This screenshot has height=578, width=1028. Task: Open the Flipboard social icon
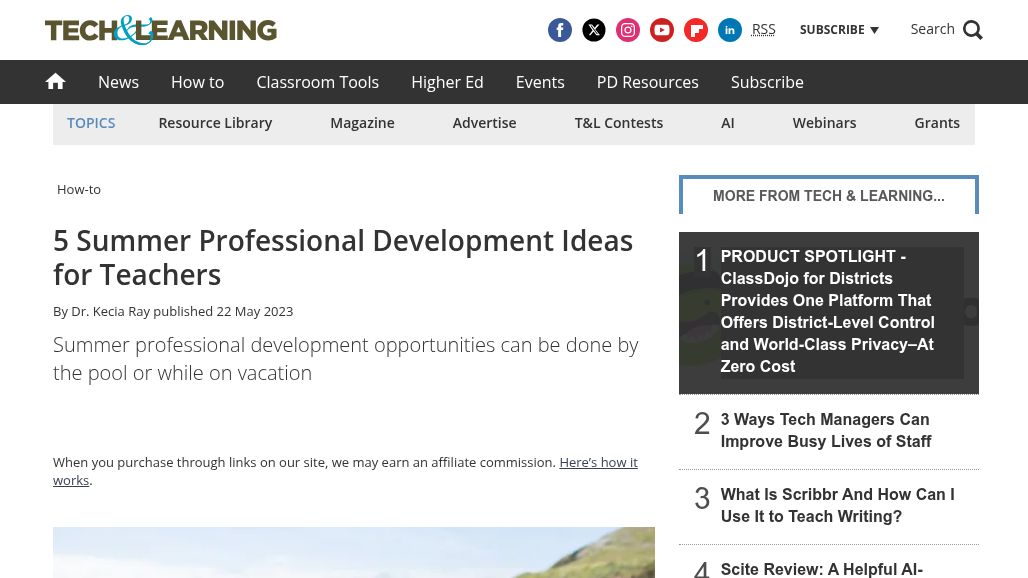[x=696, y=30]
